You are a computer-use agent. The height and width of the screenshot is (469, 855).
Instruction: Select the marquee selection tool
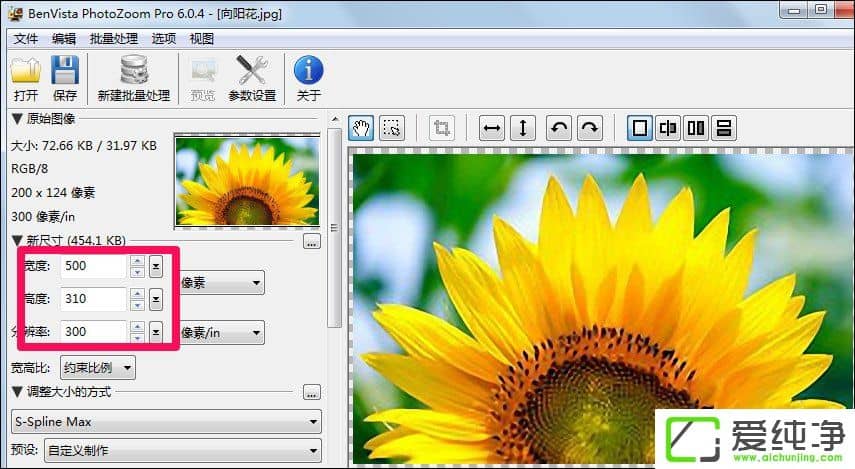(x=392, y=128)
